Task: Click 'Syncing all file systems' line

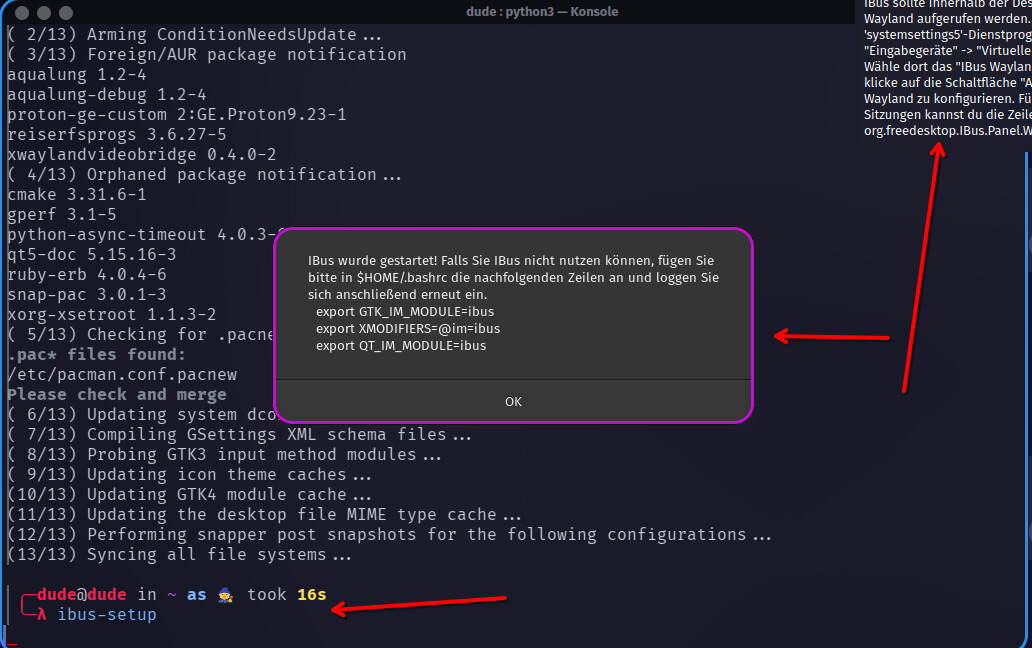Action: click(x=180, y=555)
